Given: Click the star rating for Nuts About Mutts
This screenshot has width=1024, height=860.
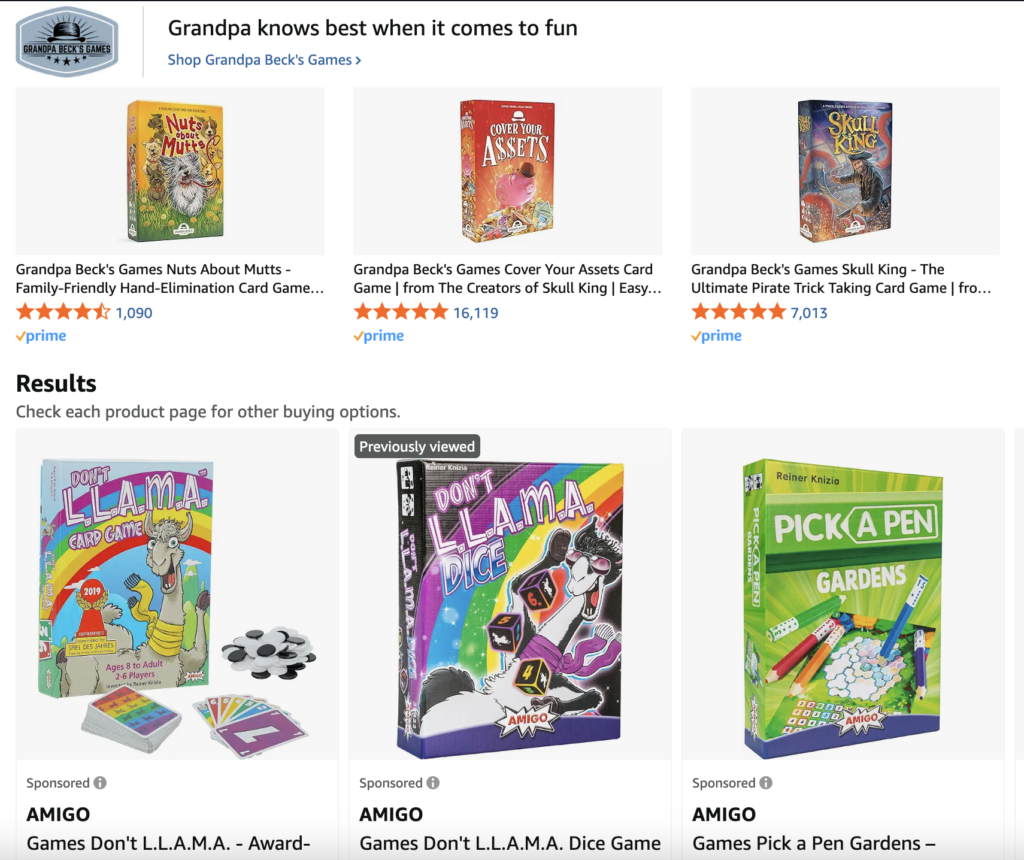Looking at the screenshot, I should 63,312.
